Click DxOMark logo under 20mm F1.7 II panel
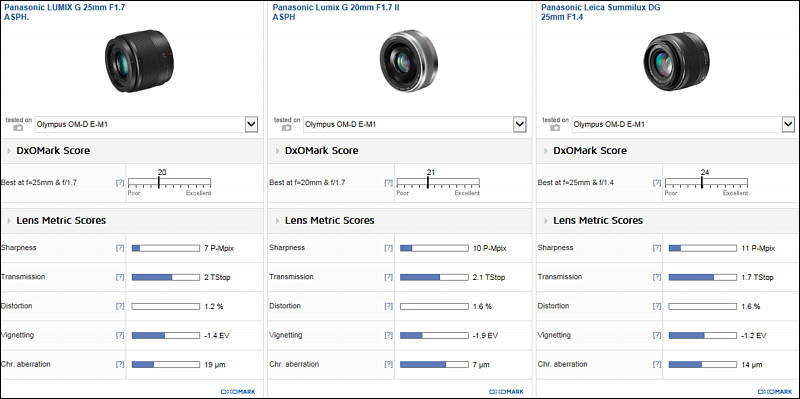 point(506,392)
